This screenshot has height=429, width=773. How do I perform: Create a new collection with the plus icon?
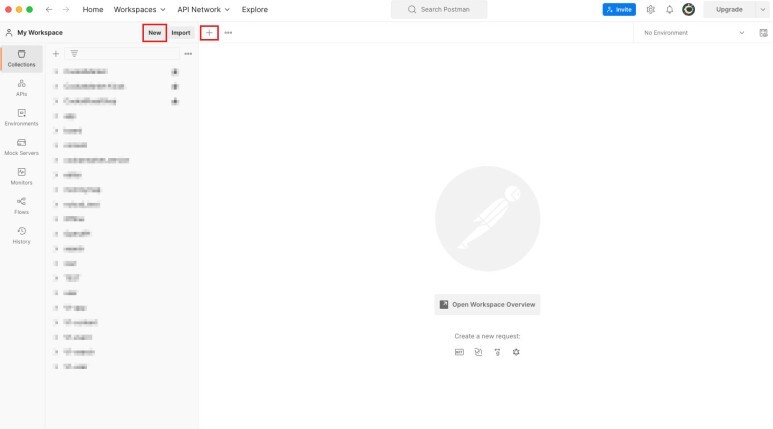[x=56, y=54]
